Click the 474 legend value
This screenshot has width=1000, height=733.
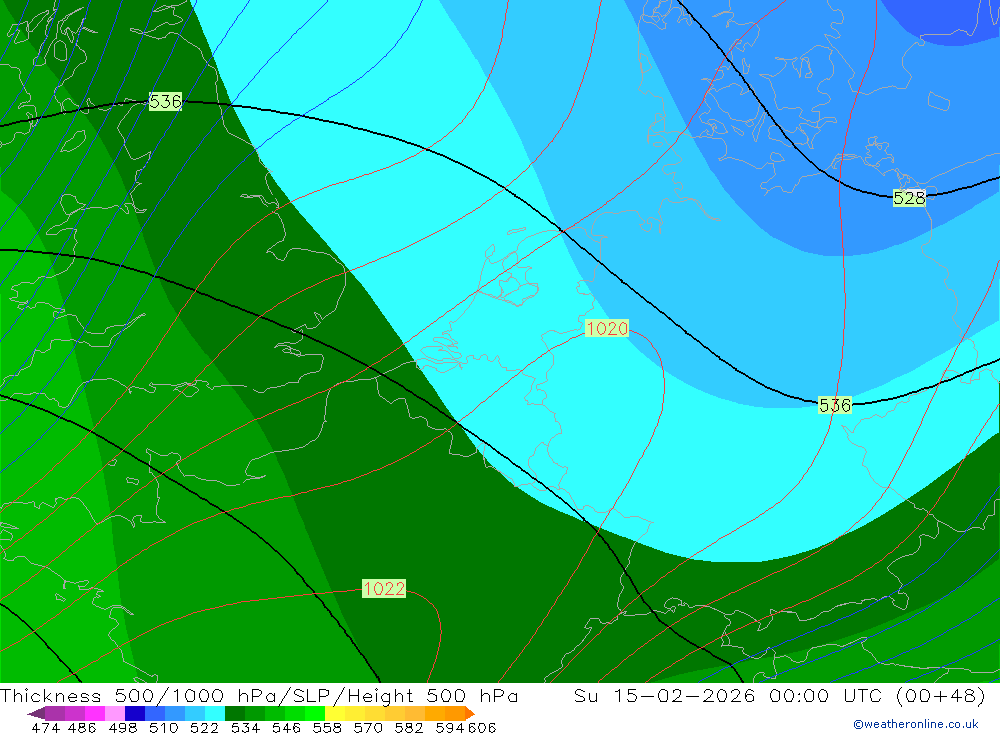click(45, 727)
